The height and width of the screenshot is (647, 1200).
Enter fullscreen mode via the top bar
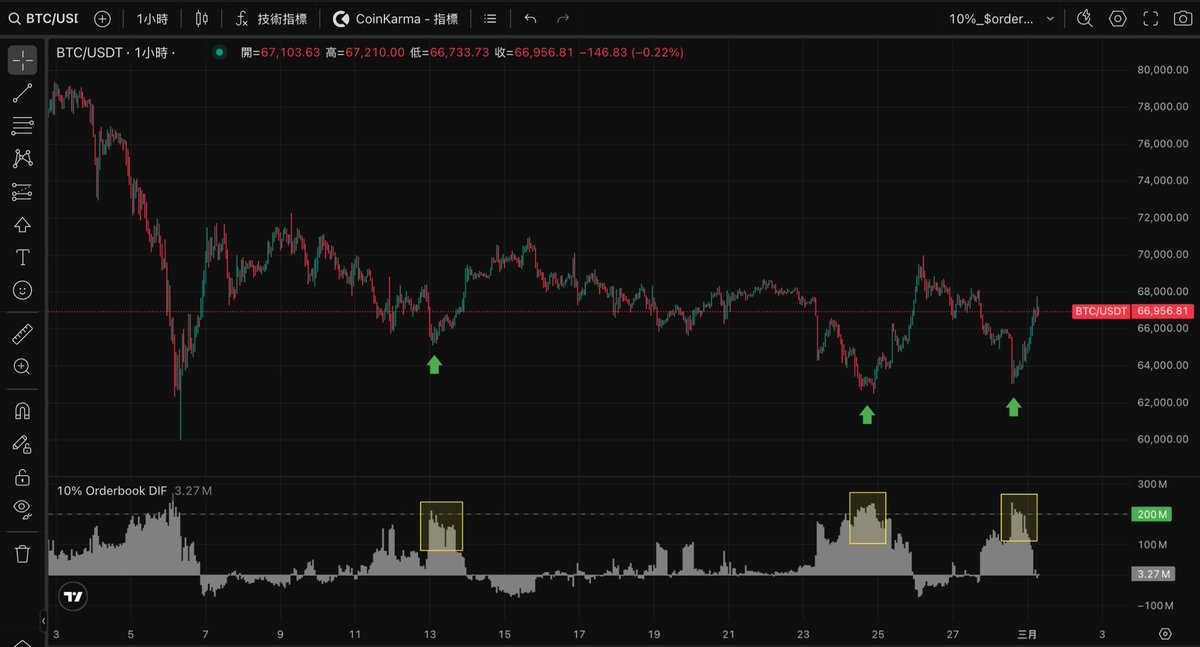1151,18
